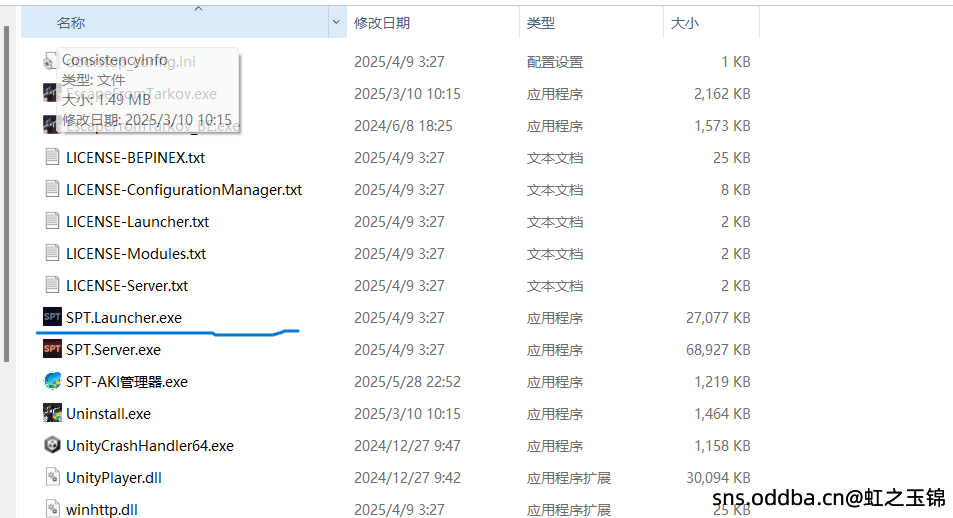Open the 名称 column filter dropdown arrow
Screen dimensions: 953x518
pyautogui.click(x=336, y=22)
